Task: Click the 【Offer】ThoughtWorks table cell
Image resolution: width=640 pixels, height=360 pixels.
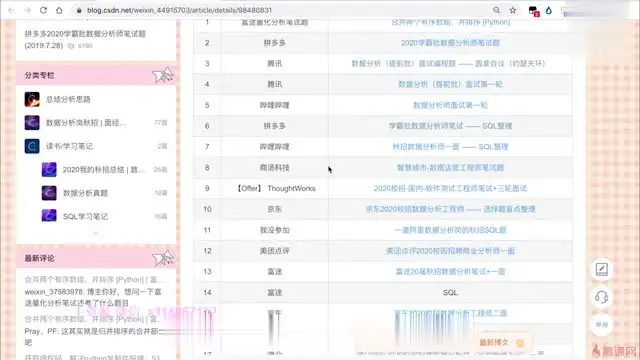Action: point(276,189)
